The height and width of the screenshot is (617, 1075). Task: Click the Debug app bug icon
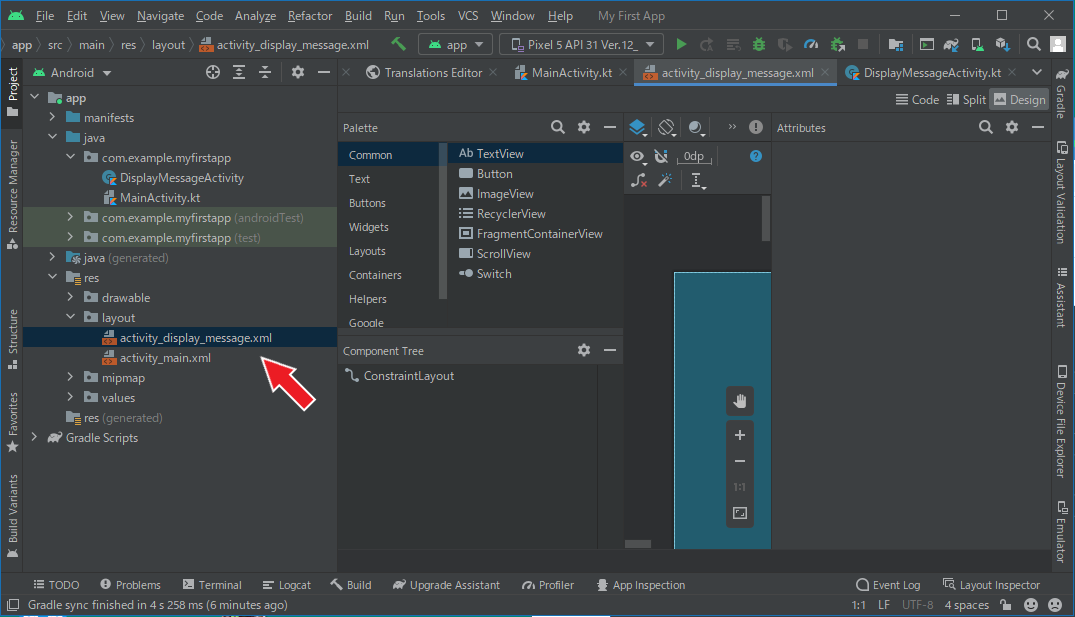759,45
